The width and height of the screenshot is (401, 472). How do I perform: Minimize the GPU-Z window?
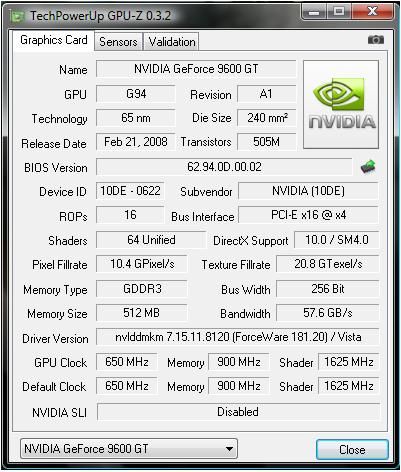pos(313,12)
